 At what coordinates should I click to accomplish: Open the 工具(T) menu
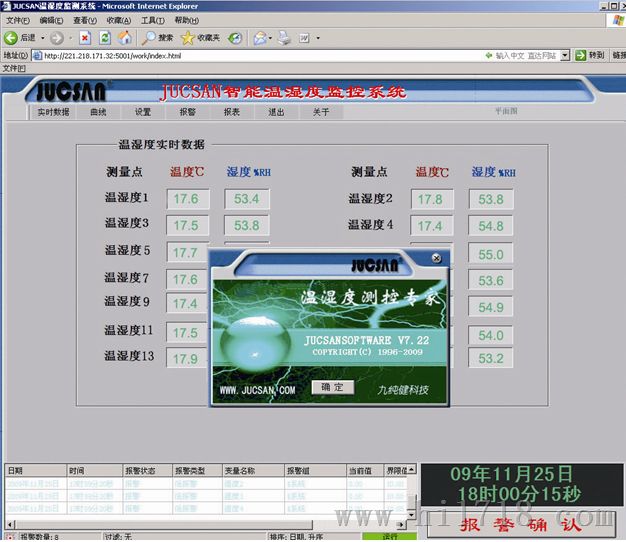pos(153,20)
